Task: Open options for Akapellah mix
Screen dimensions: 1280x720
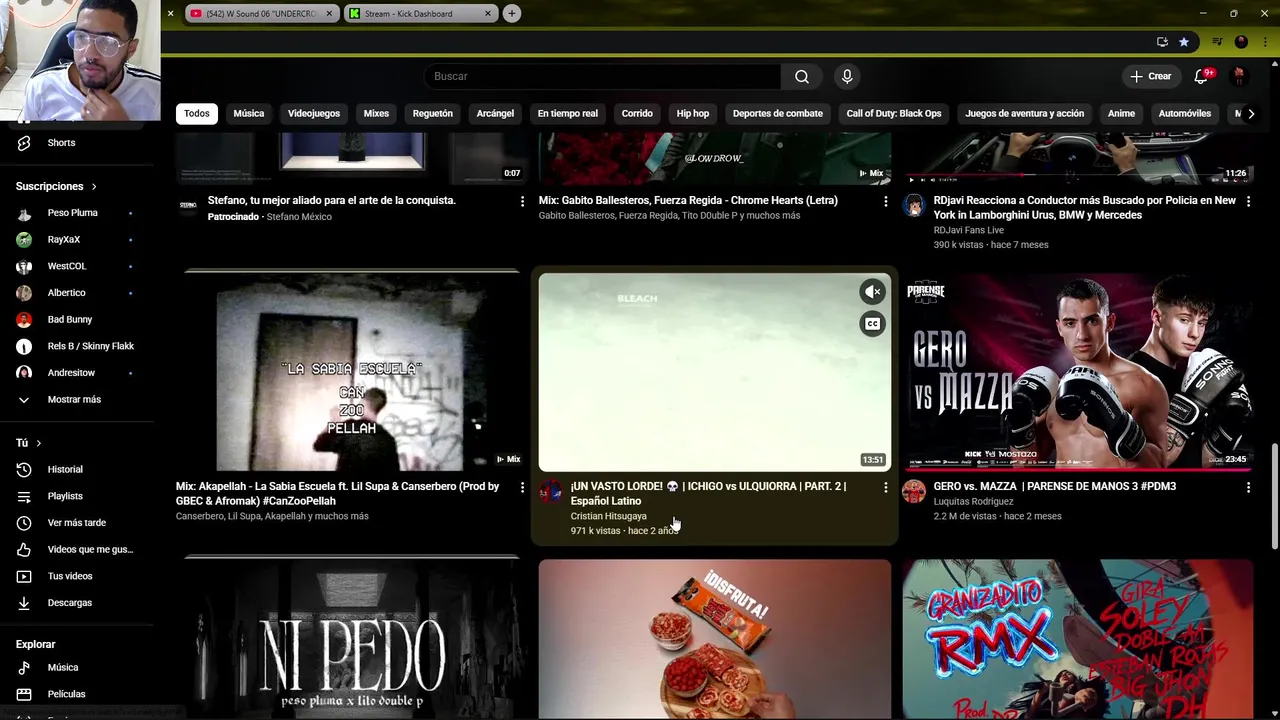Action: [522, 487]
